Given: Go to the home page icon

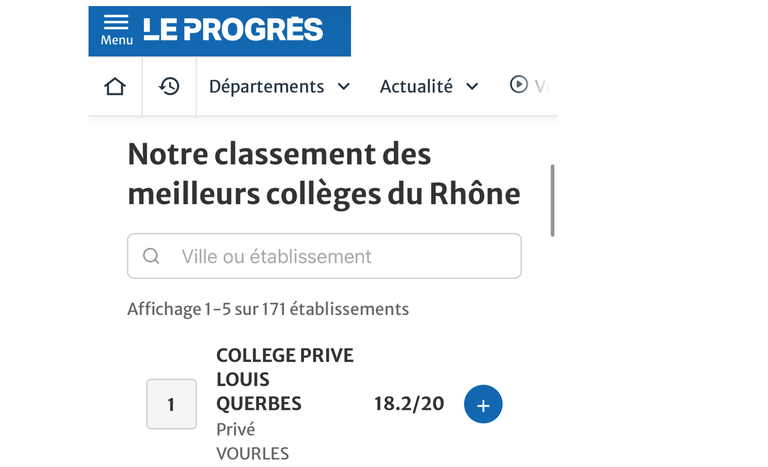Looking at the screenshot, I should (115, 86).
